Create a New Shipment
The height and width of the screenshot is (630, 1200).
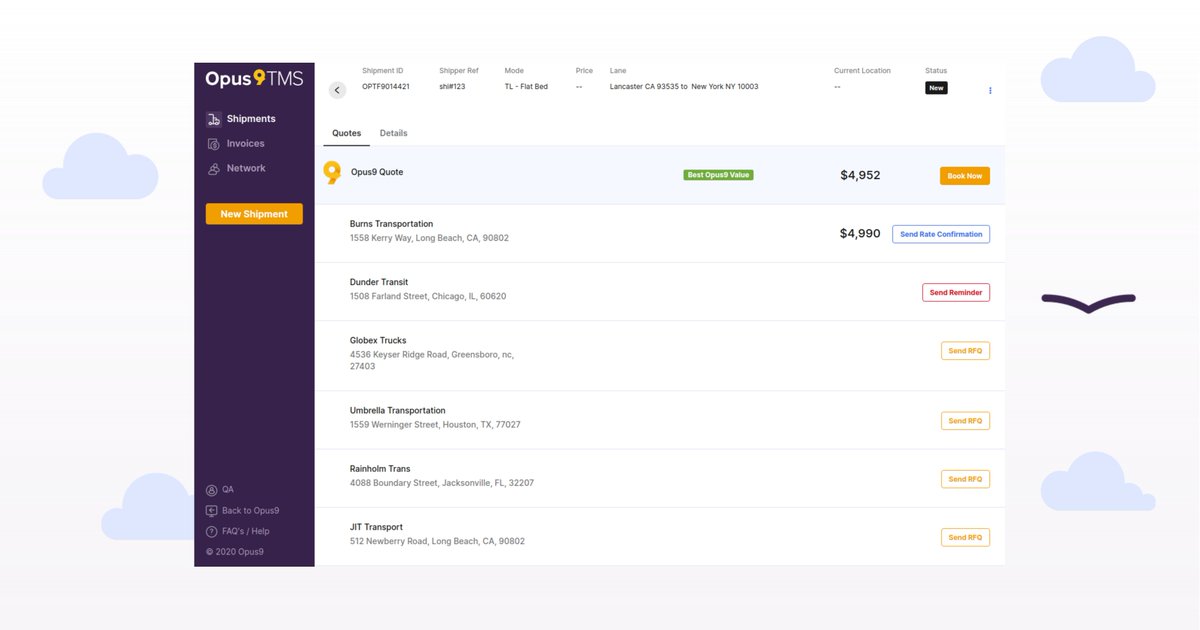[x=254, y=214]
